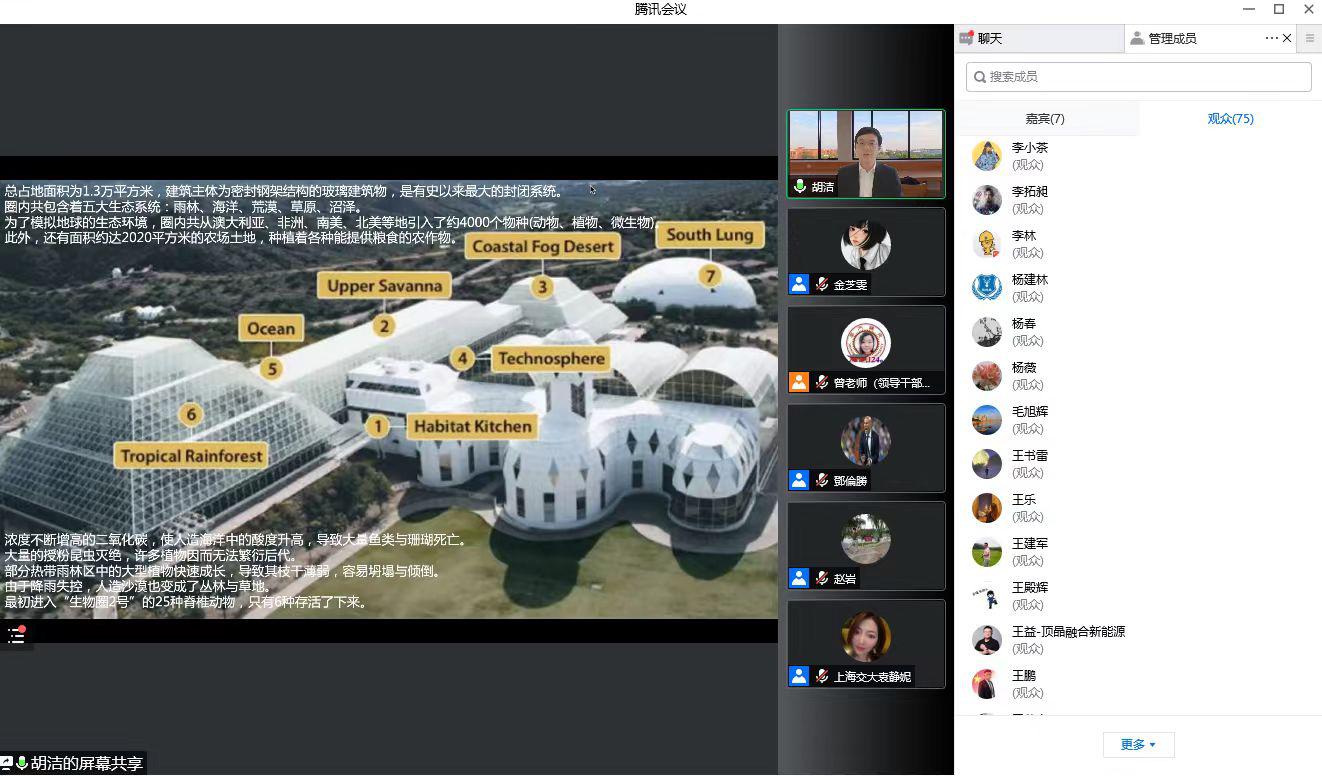Viewport: 1322px width, 776px height.
Task: Toggle the muted mic for 金芝雯
Action: click(821, 284)
